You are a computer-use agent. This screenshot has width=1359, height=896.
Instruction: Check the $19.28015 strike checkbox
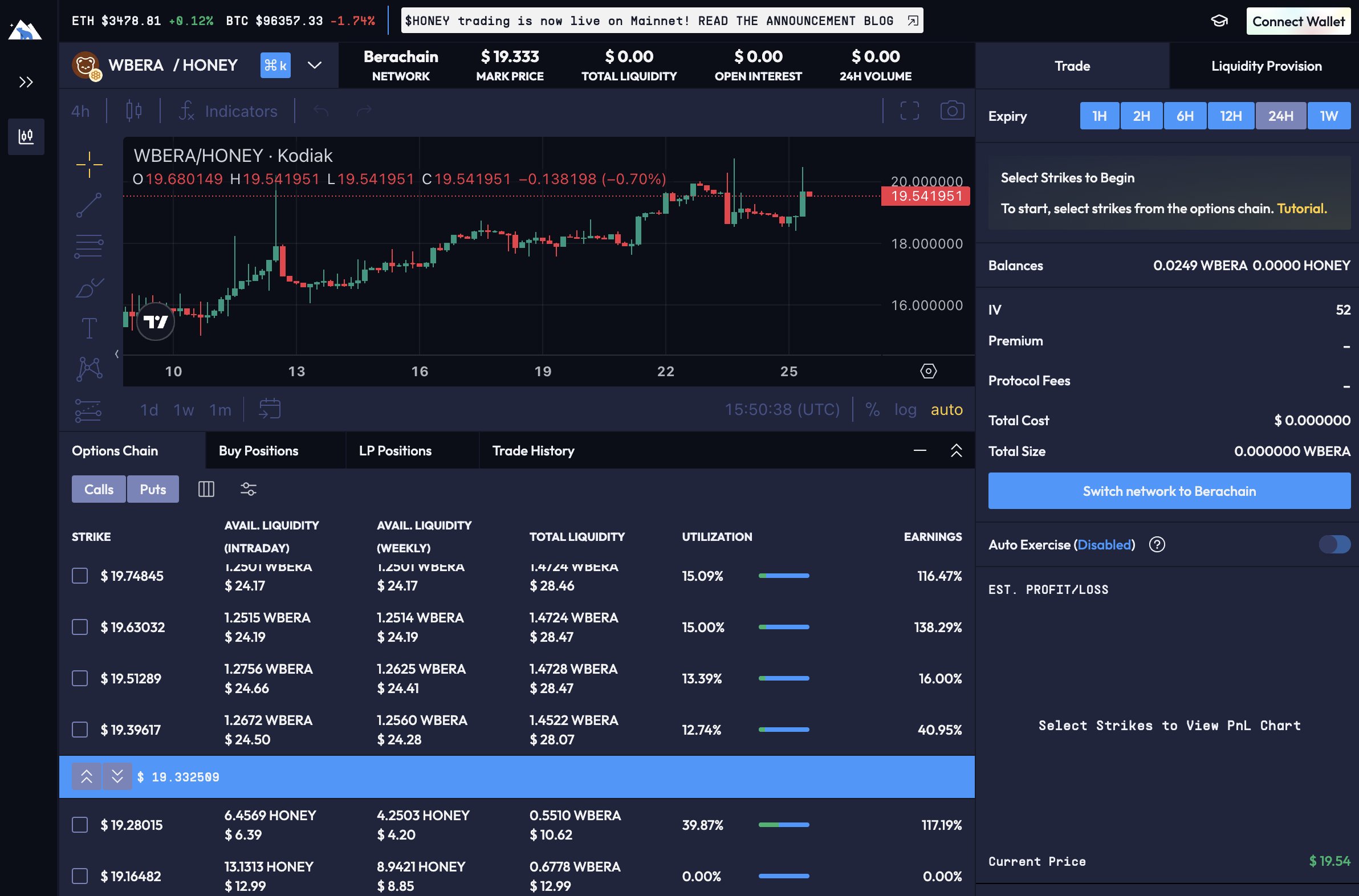pyautogui.click(x=79, y=825)
